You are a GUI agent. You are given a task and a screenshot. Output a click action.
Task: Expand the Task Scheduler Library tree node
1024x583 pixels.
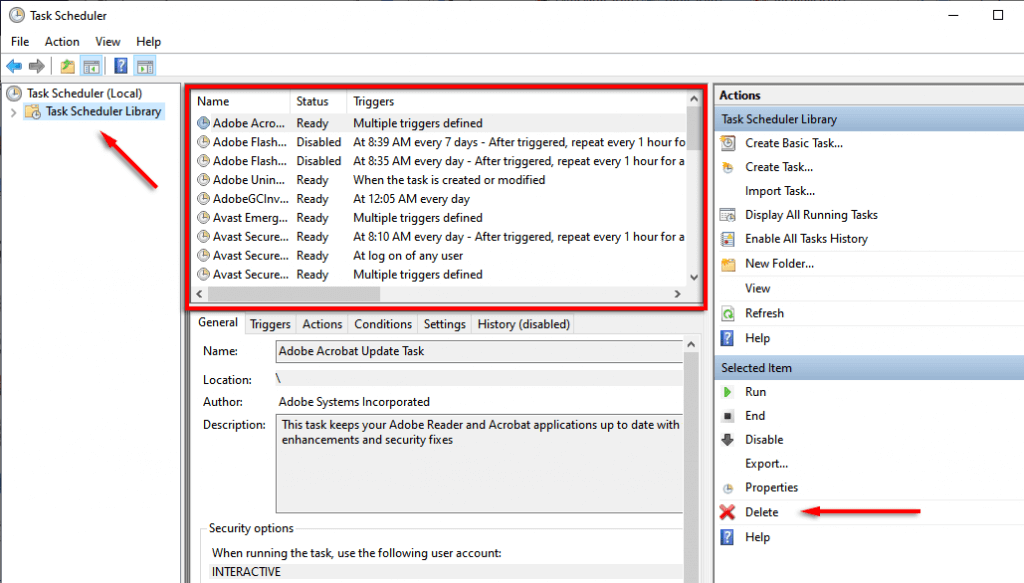coord(13,112)
